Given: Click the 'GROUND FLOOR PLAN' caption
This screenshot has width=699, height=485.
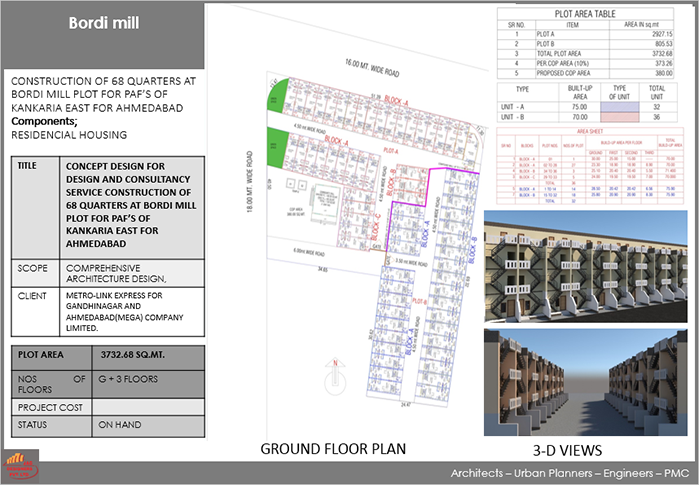Looking at the screenshot, I should [x=333, y=449].
